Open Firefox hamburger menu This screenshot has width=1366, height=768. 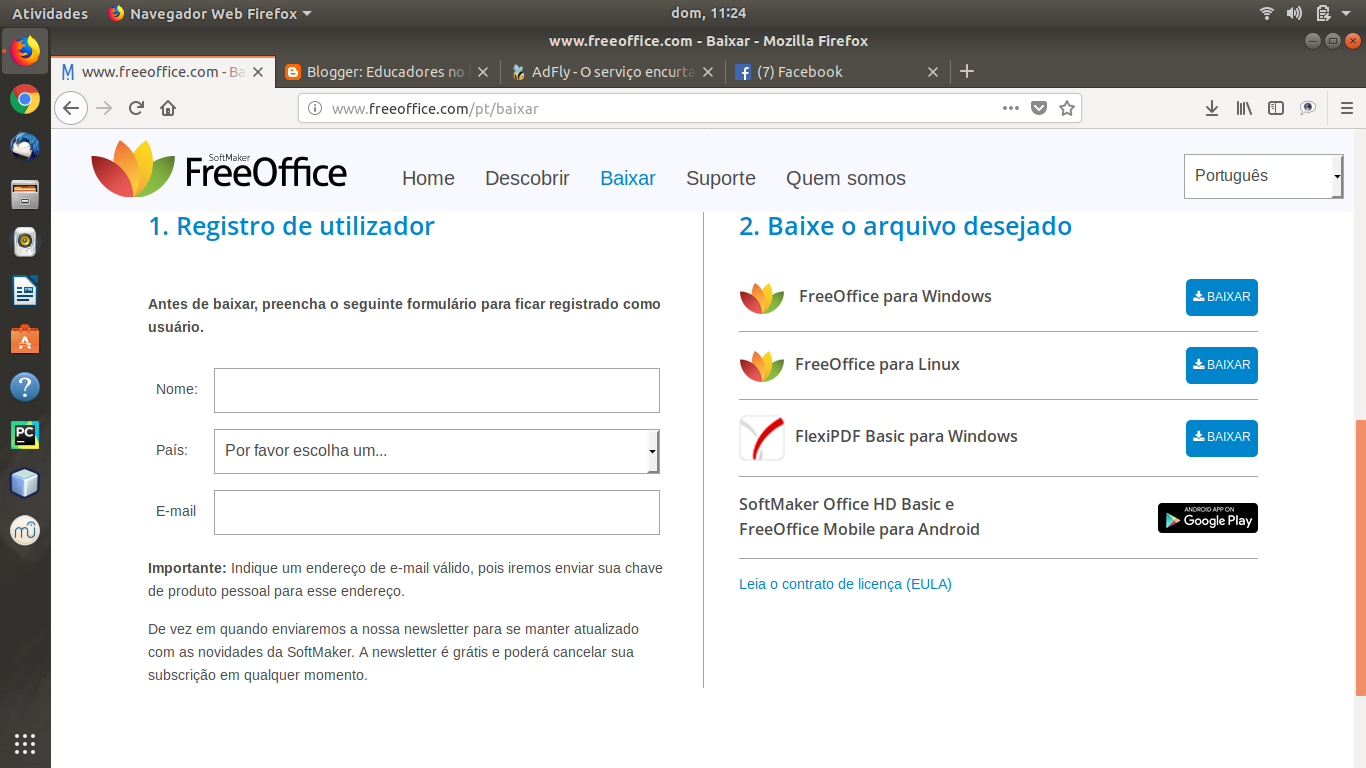[1347, 108]
